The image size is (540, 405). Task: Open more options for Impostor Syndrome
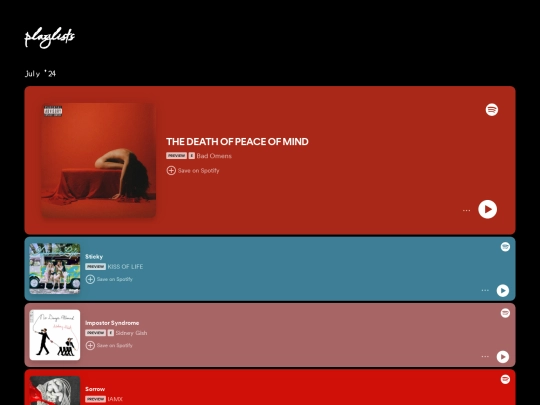point(485,356)
